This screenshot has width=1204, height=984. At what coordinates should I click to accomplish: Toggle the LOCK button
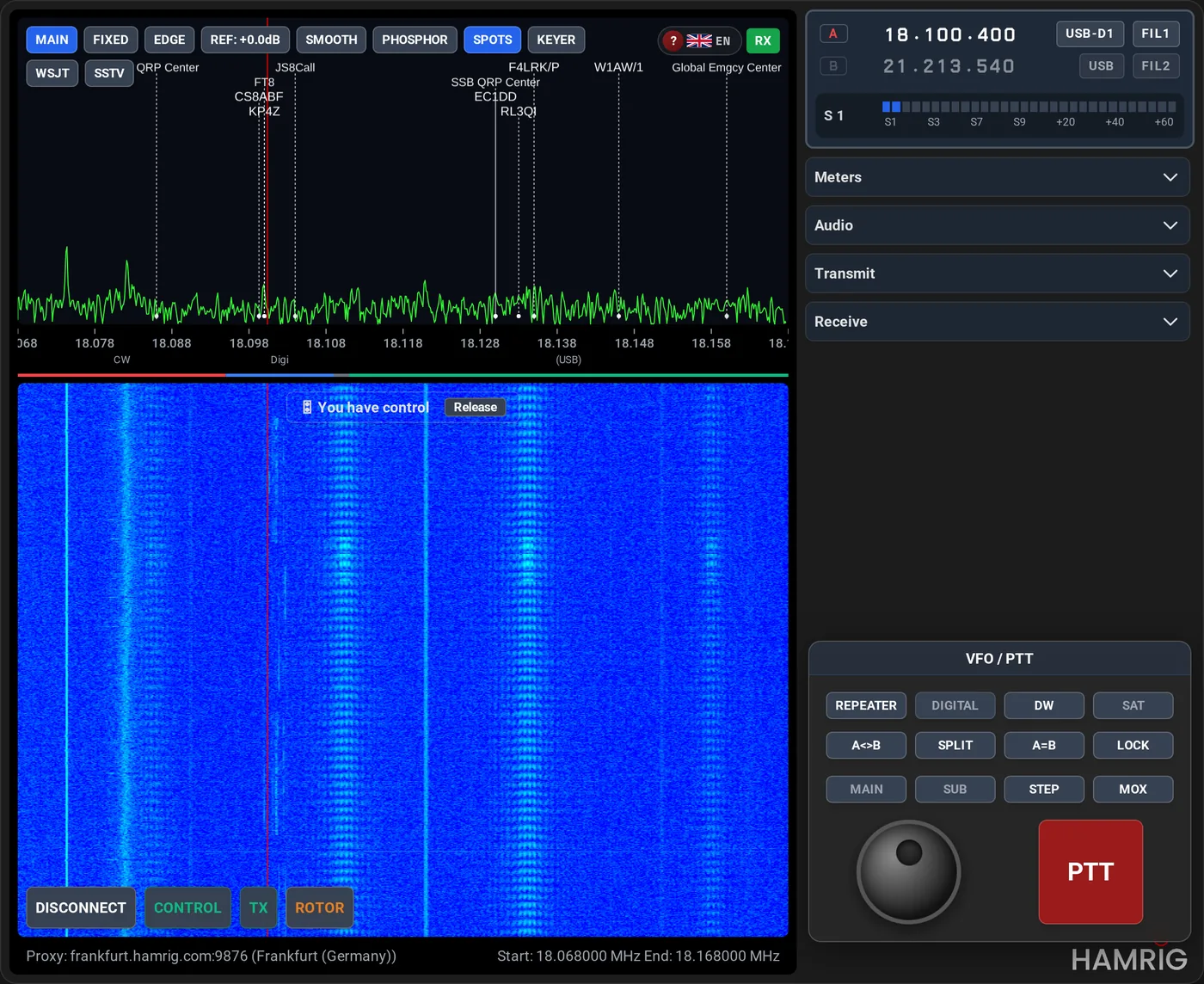tap(1133, 745)
